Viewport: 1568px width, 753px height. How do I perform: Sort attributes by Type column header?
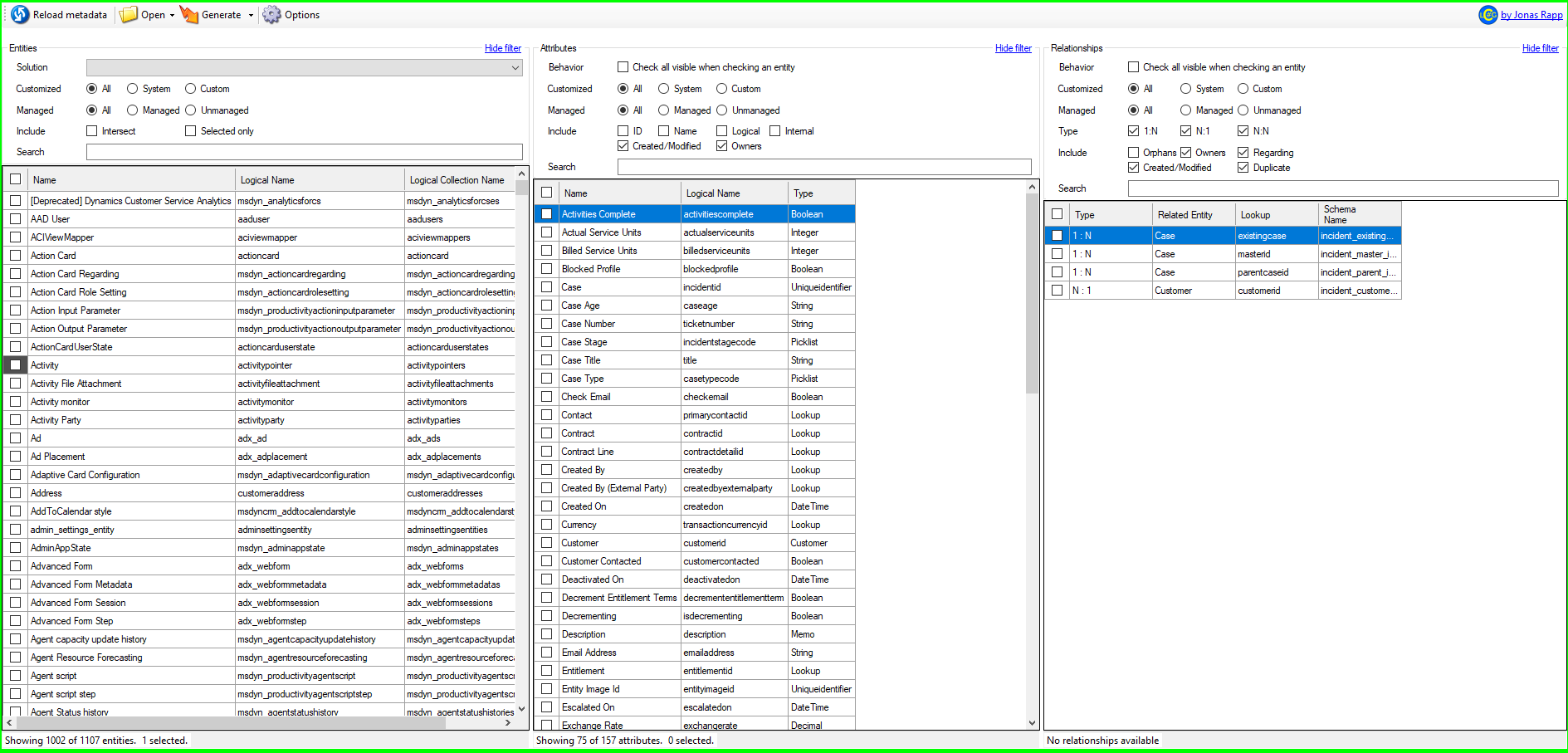tap(821, 193)
